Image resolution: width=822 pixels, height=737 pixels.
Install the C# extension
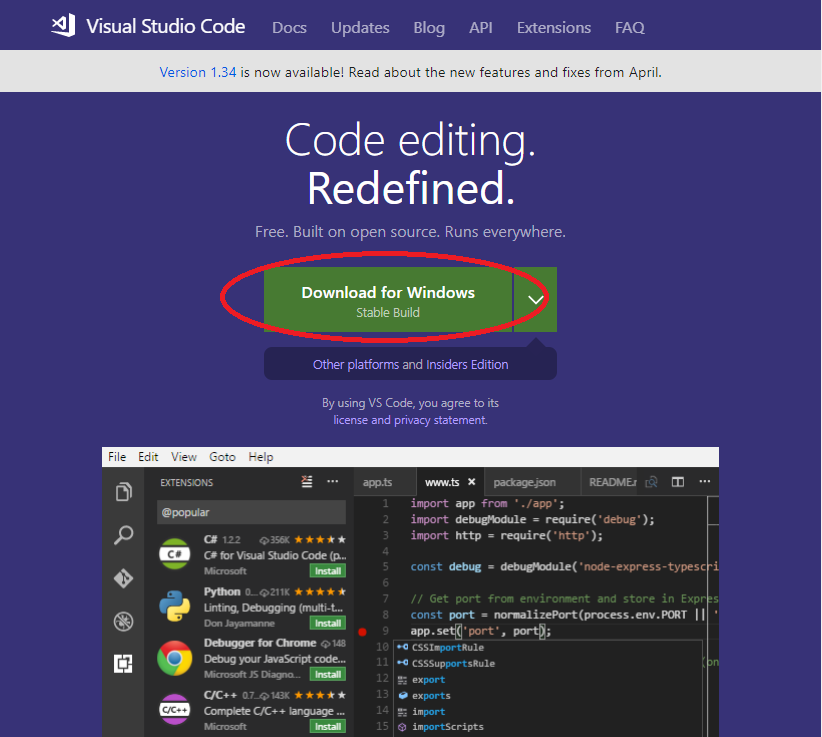(x=328, y=571)
